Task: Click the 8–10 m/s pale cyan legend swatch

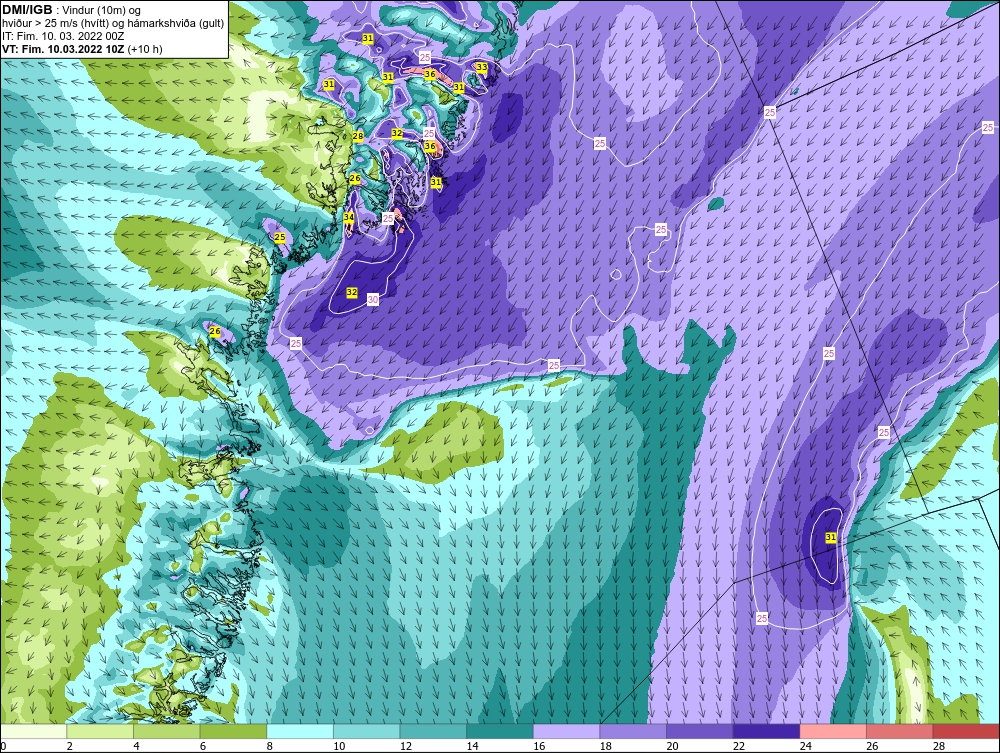Action: tap(300, 731)
